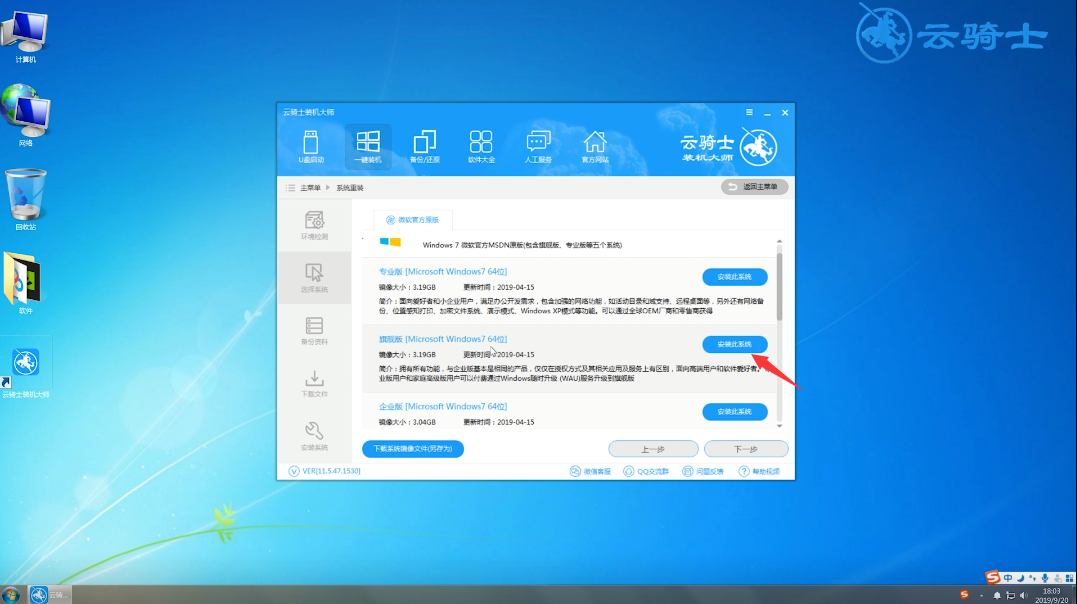Click the Windows Start button

(x=10, y=594)
